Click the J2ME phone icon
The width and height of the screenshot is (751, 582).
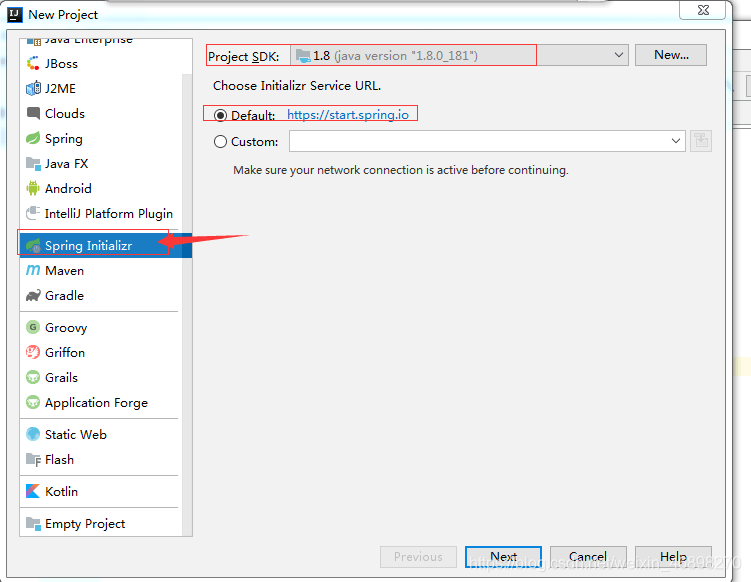point(33,88)
